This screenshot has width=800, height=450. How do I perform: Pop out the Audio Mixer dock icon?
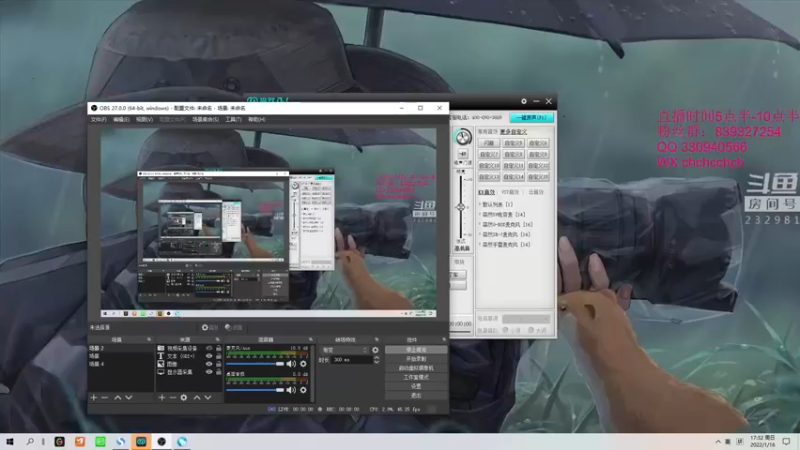311,339
